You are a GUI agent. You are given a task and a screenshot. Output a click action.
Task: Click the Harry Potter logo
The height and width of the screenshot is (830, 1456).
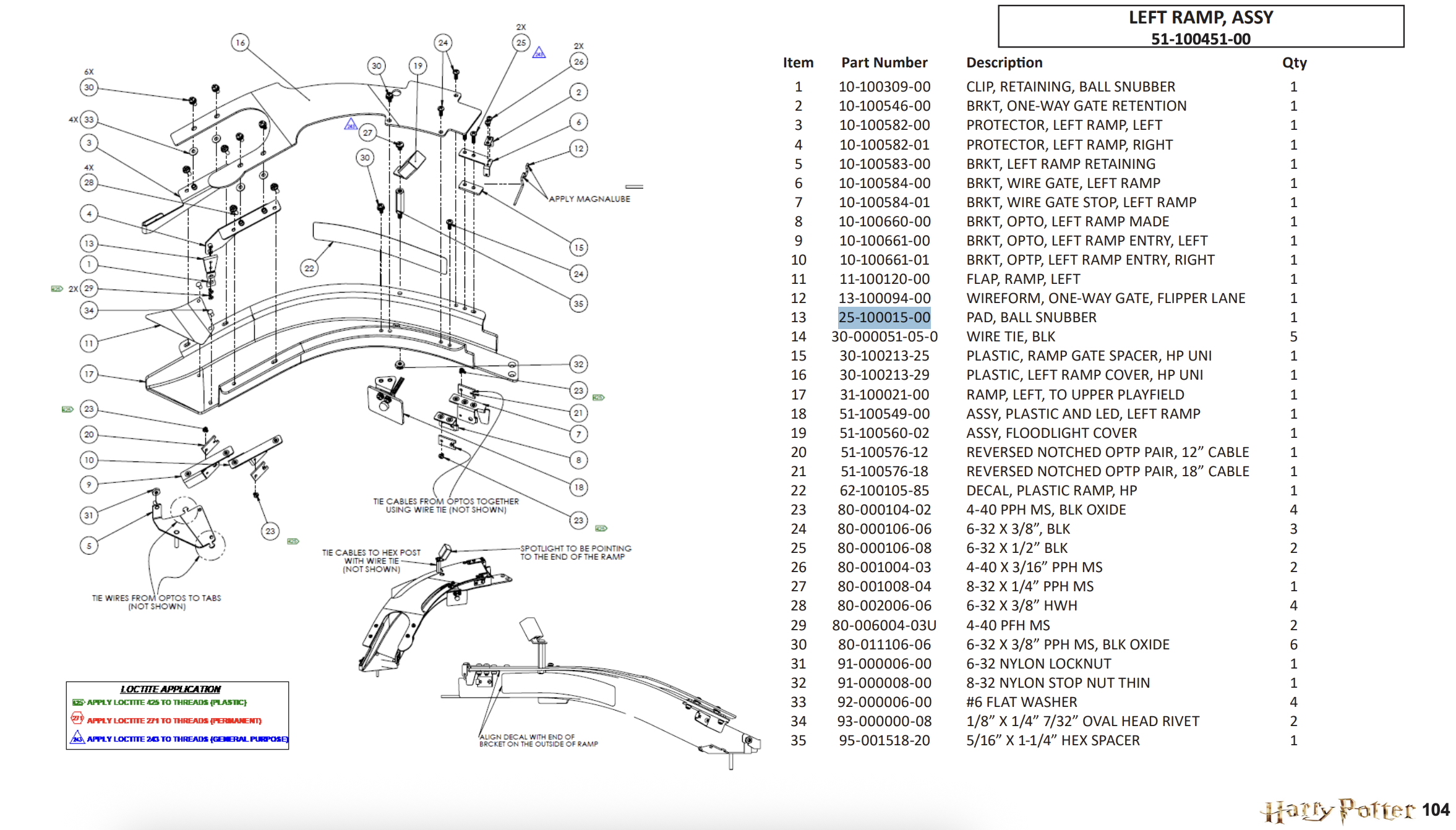point(1337,810)
